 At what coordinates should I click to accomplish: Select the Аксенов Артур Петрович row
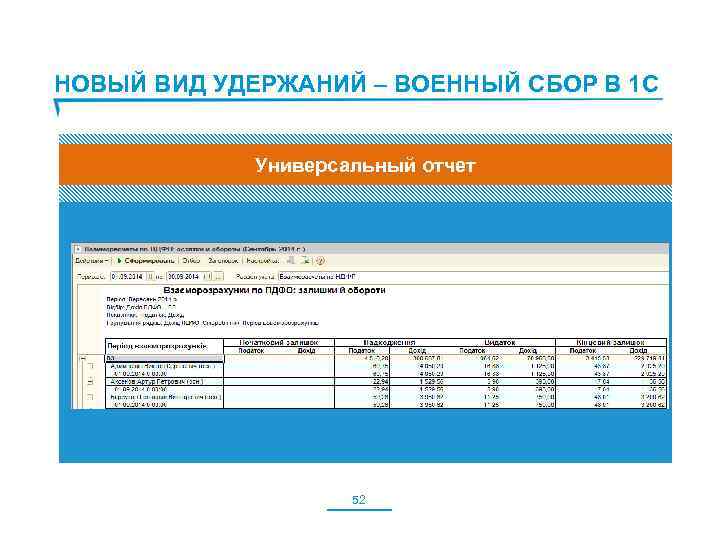tap(386, 382)
